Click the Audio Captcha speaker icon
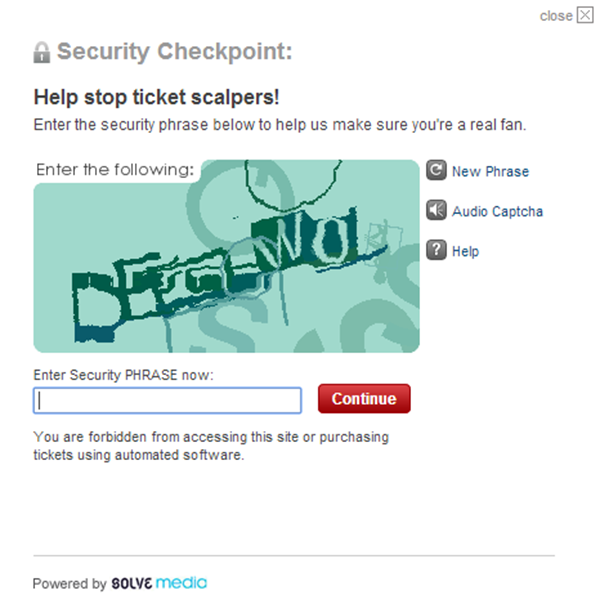Screen dimensions: 600x613 pyautogui.click(x=436, y=210)
